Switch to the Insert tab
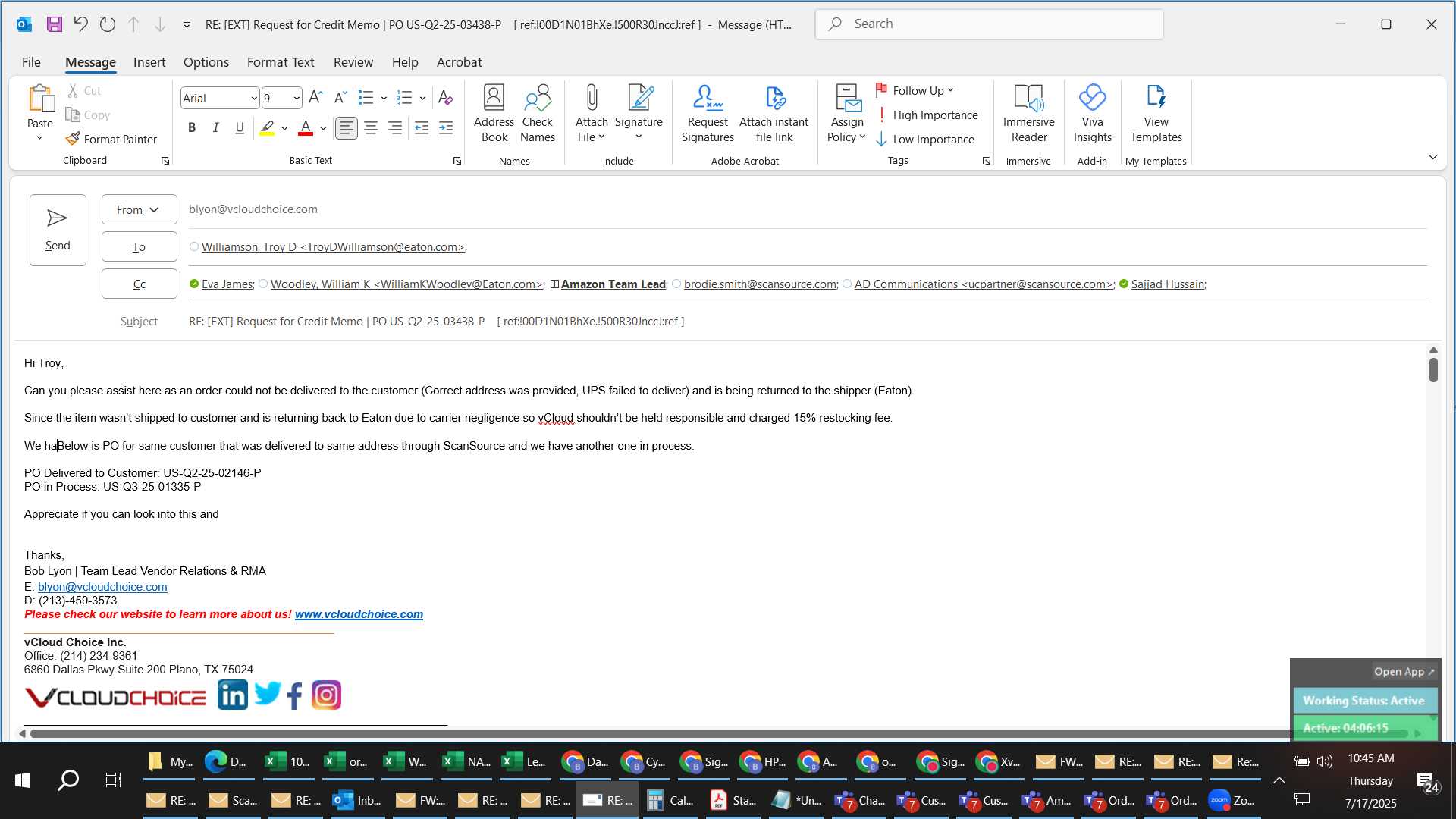This screenshot has width=1456, height=819. coord(149,62)
